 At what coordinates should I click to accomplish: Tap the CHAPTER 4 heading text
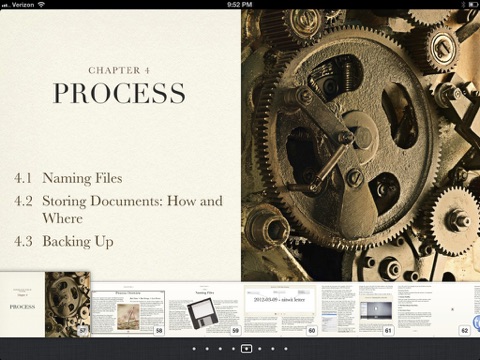pos(119,70)
